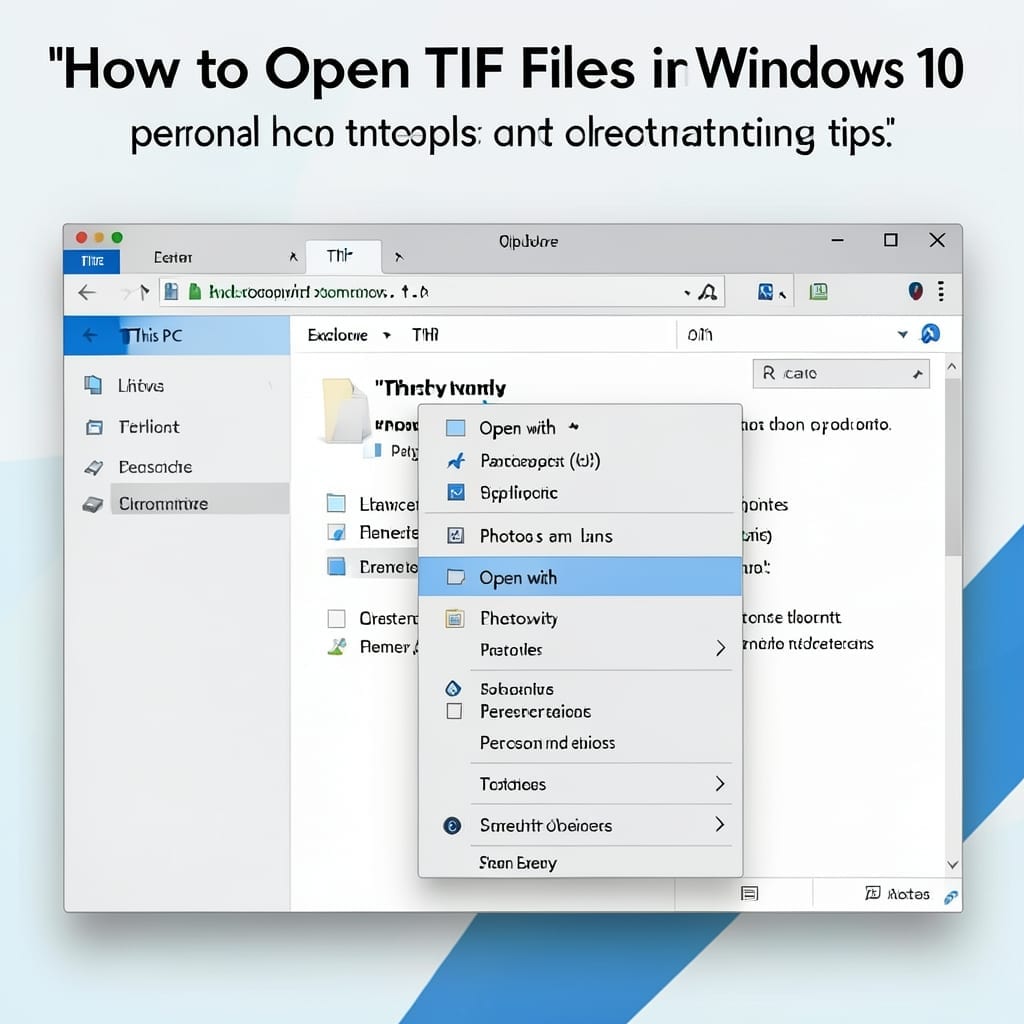The width and height of the screenshot is (1024, 1024).
Task: Click the Pantaepget blue arrow icon
Action: pos(456,461)
